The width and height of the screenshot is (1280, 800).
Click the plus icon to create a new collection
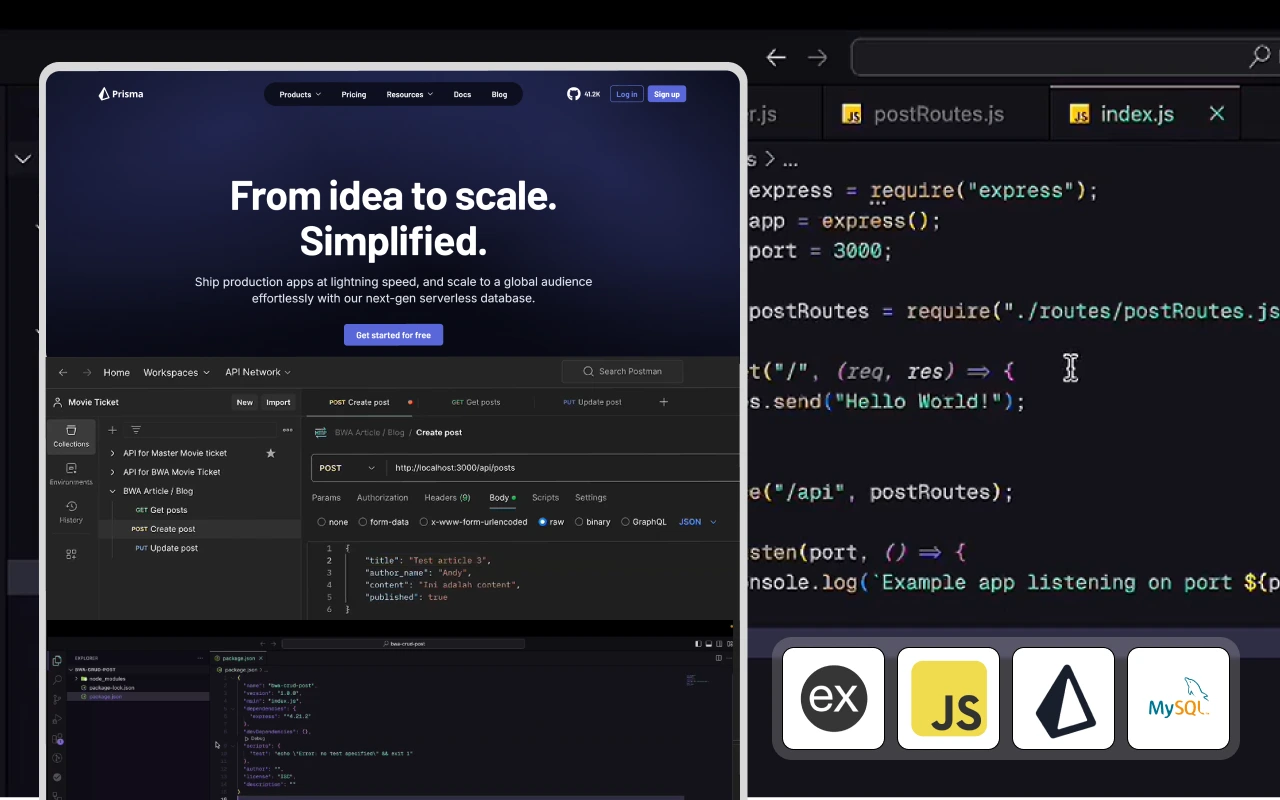[113, 430]
